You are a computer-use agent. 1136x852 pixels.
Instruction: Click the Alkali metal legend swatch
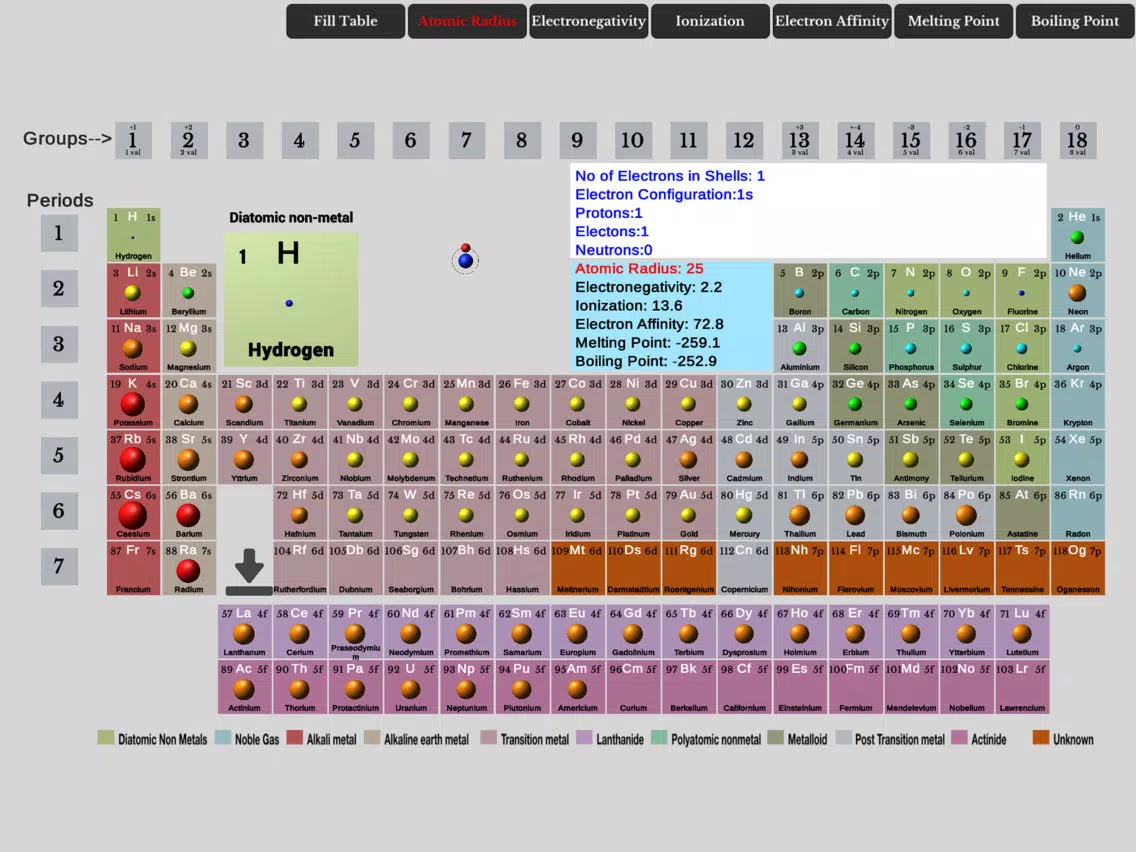[x=294, y=738]
